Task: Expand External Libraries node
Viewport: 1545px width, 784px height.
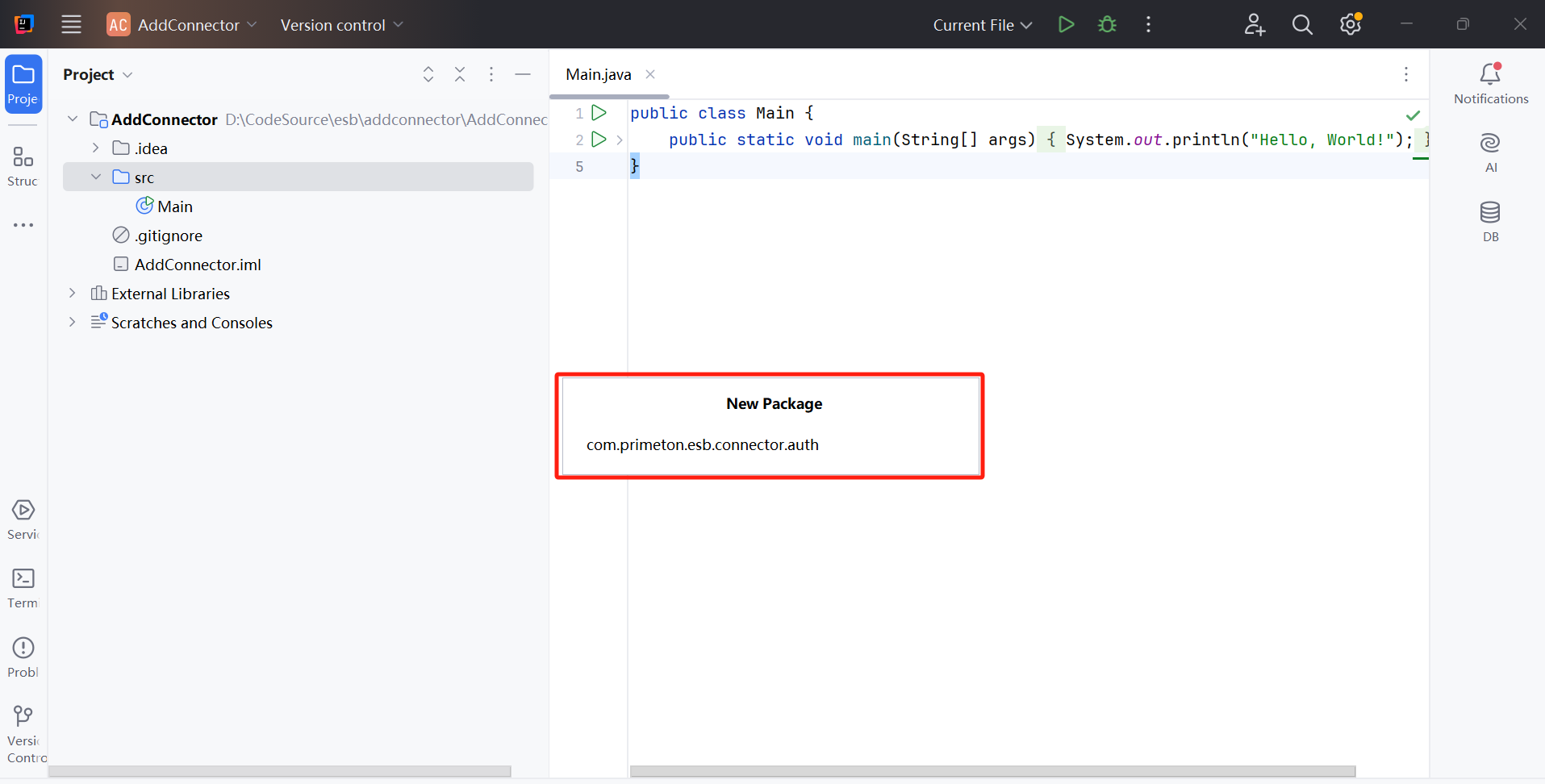Action: [73, 294]
